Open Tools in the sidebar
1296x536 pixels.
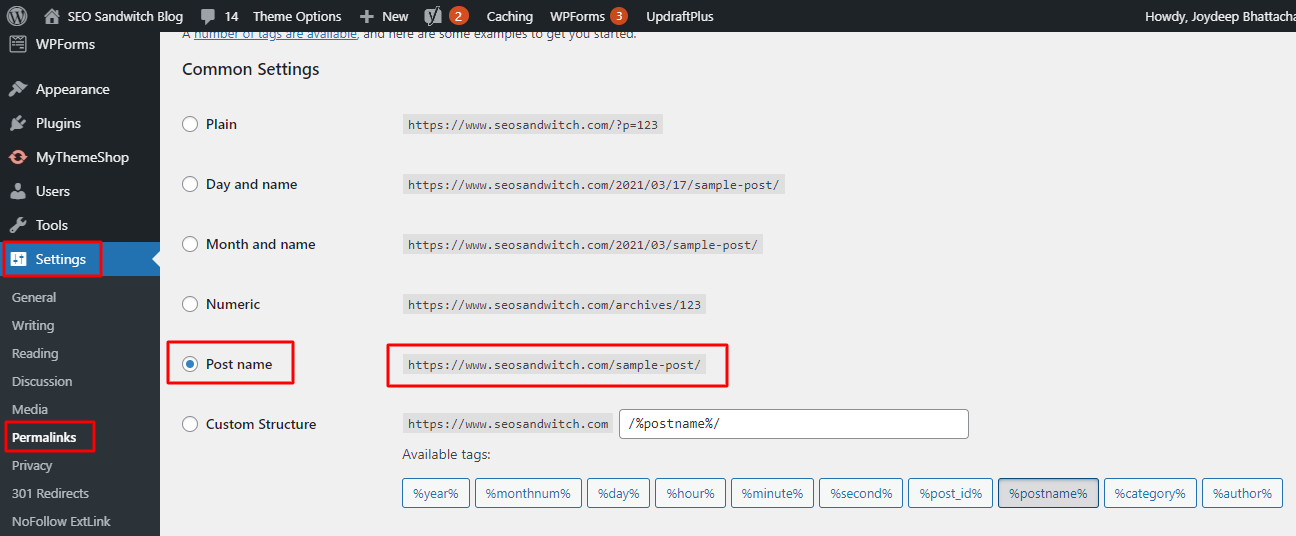[52, 225]
